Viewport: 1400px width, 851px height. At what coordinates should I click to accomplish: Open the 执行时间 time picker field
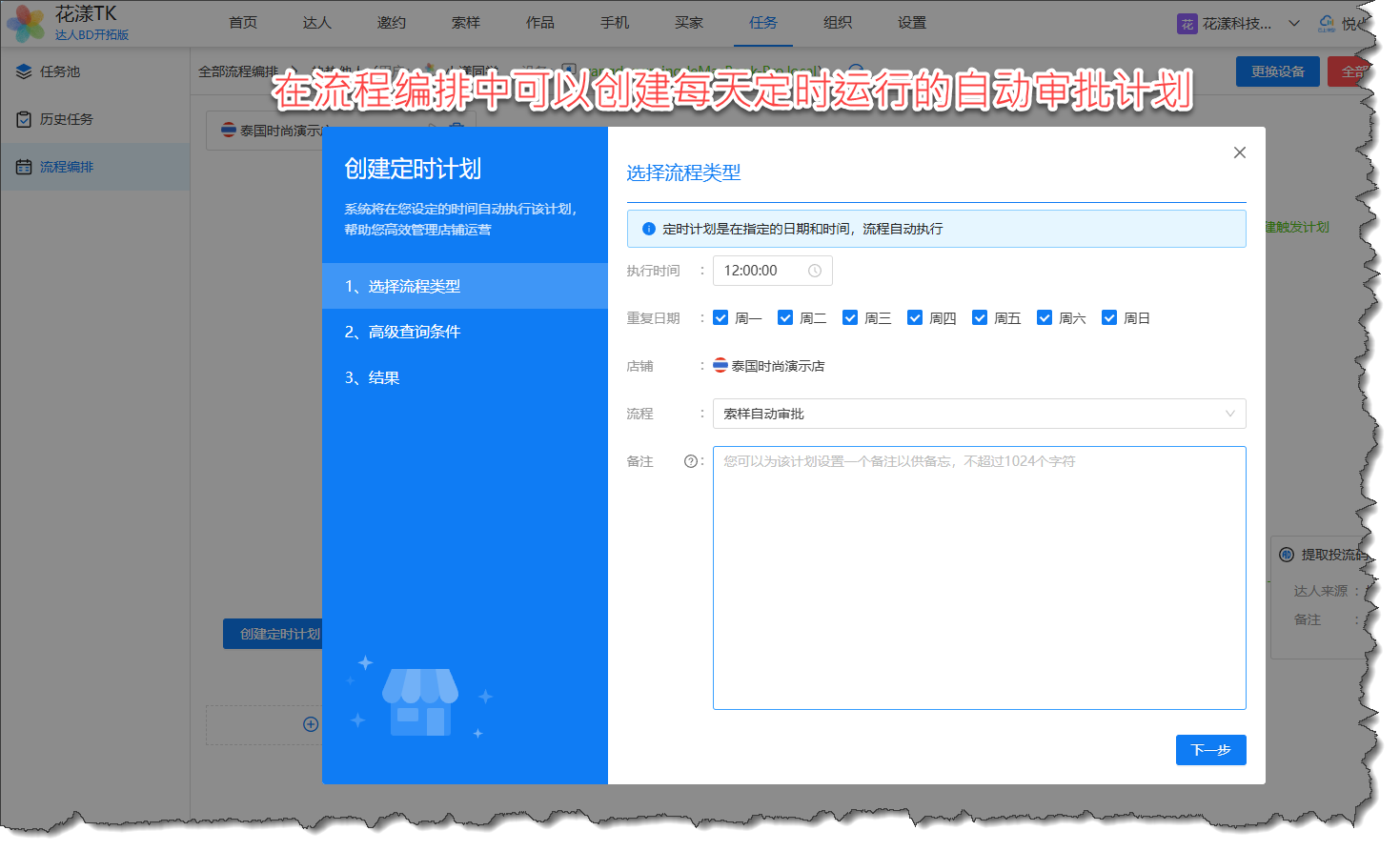point(762,271)
